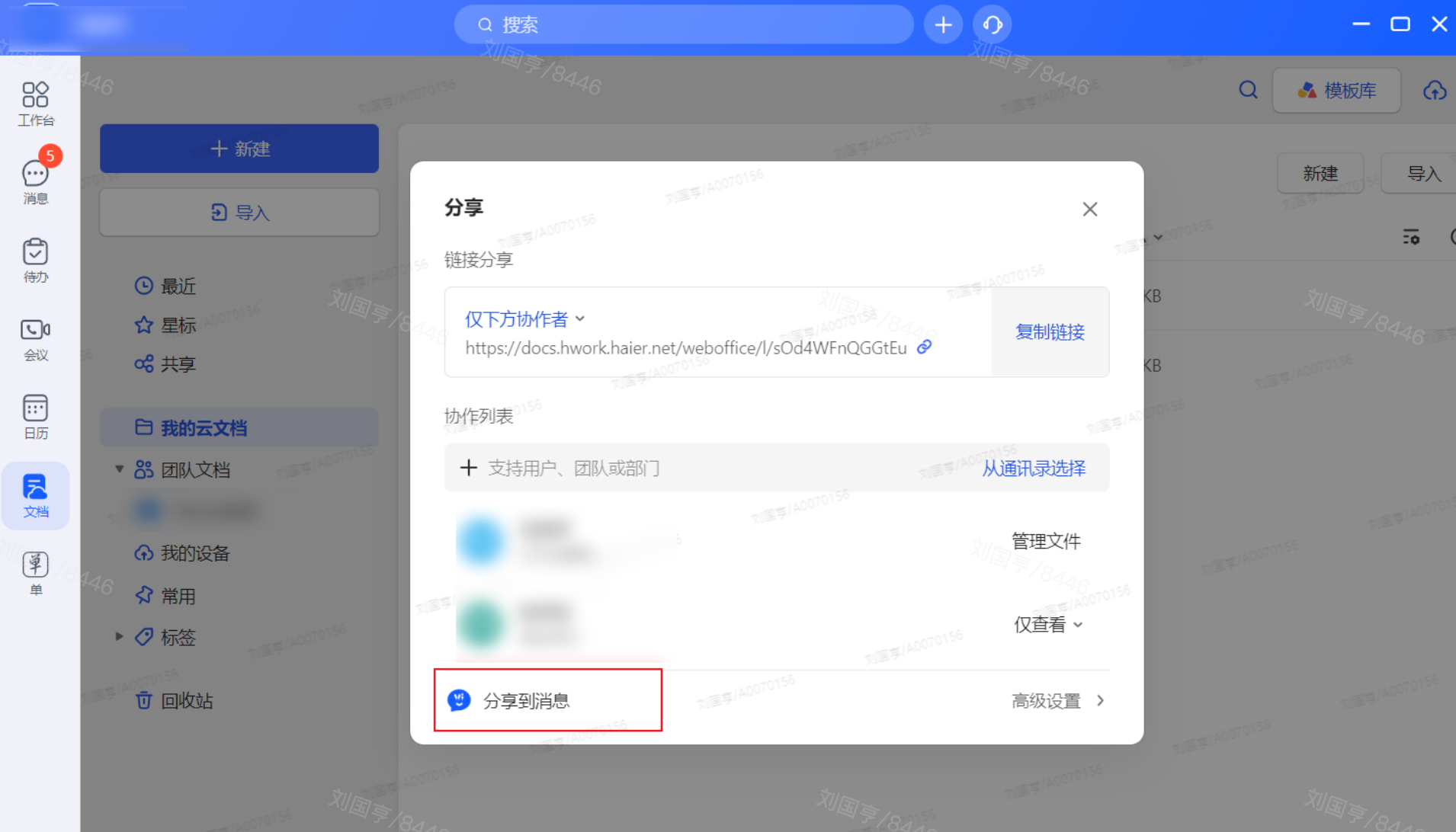This screenshot has width=1456, height=832.
Task: Open 高级设置 advanced settings
Action: click(x=1057, y=700)
